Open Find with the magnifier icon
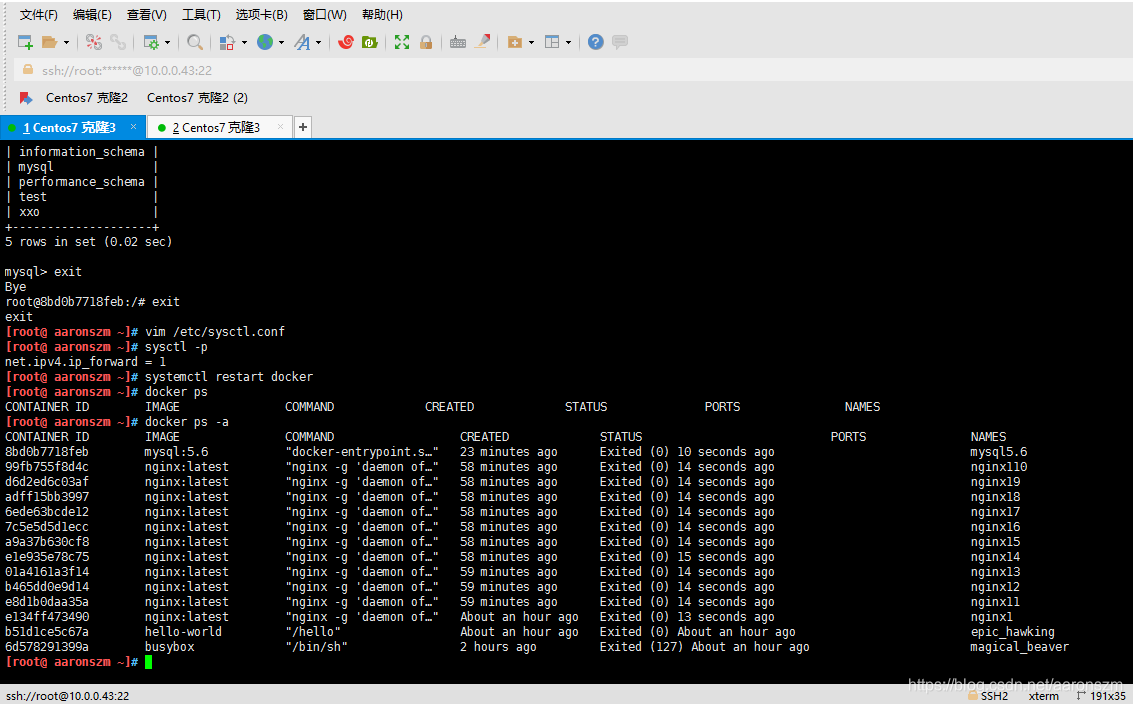 (194, 43)
